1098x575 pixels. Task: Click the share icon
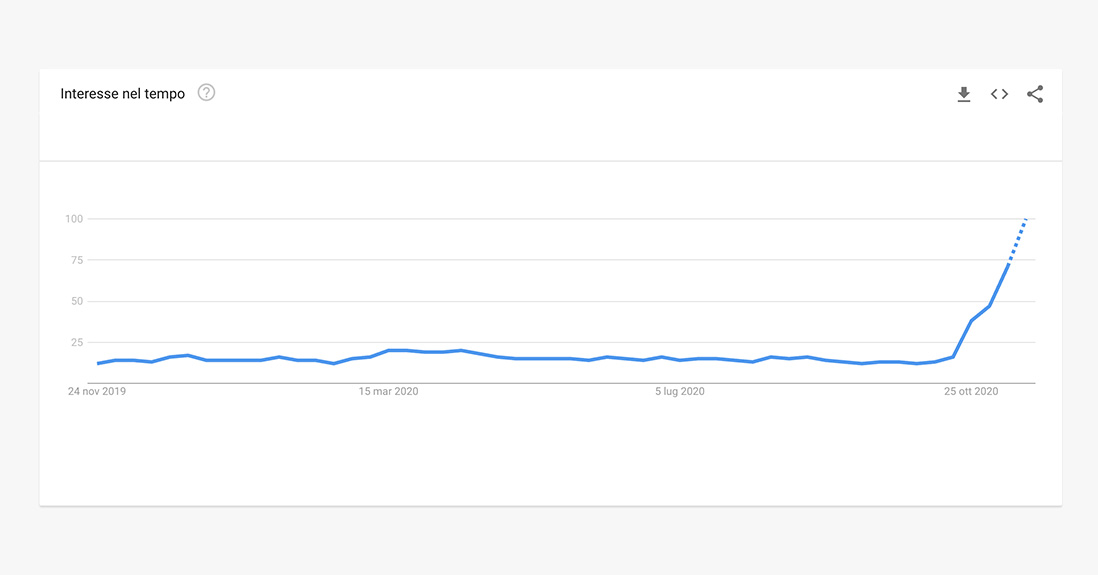coord(1035,94)
